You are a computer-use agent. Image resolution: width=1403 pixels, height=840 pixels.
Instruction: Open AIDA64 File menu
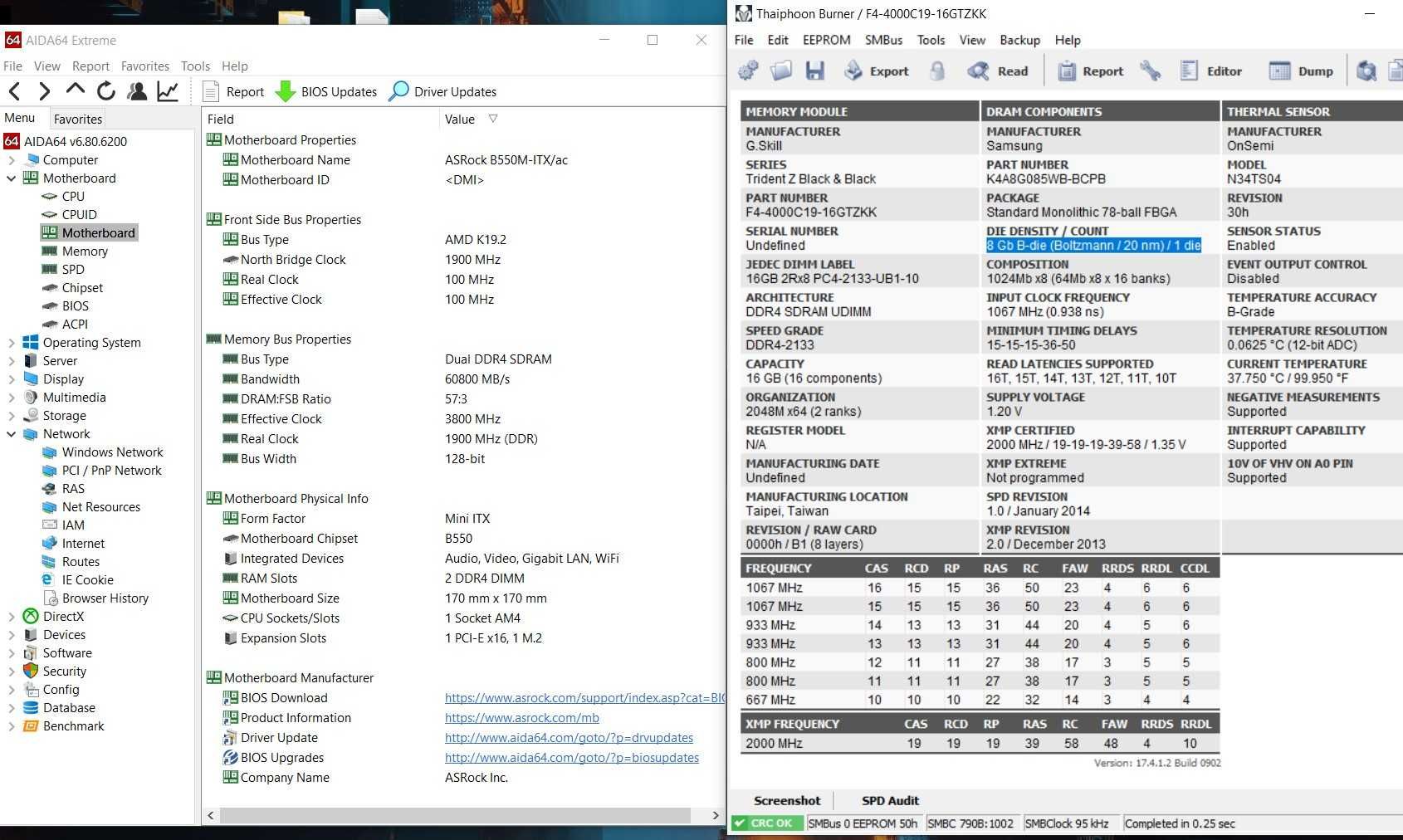tap(12, 66)
